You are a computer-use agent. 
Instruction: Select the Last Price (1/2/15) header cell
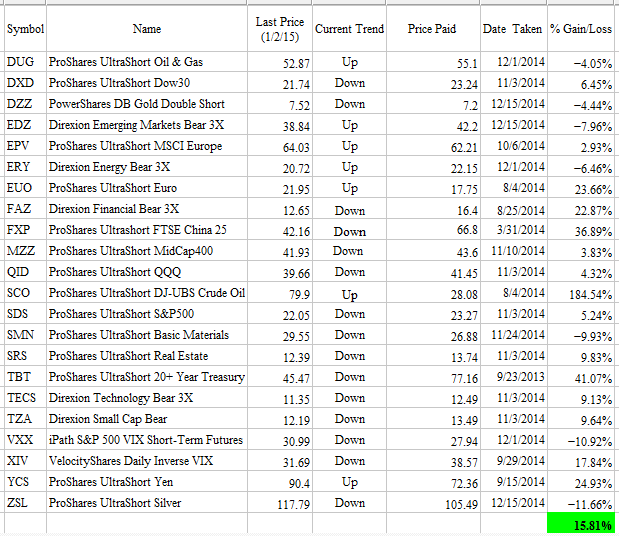point(280,28)
